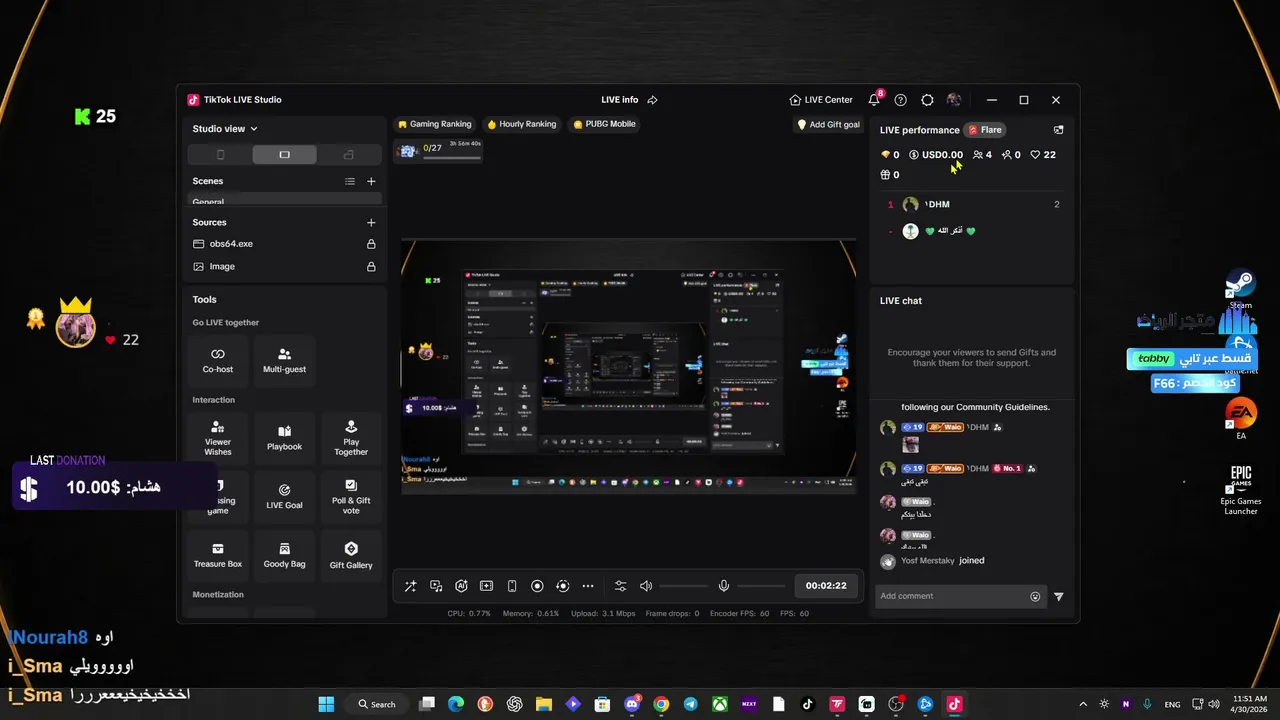Open the Scenes list menu icon

(x=350, y=181)
